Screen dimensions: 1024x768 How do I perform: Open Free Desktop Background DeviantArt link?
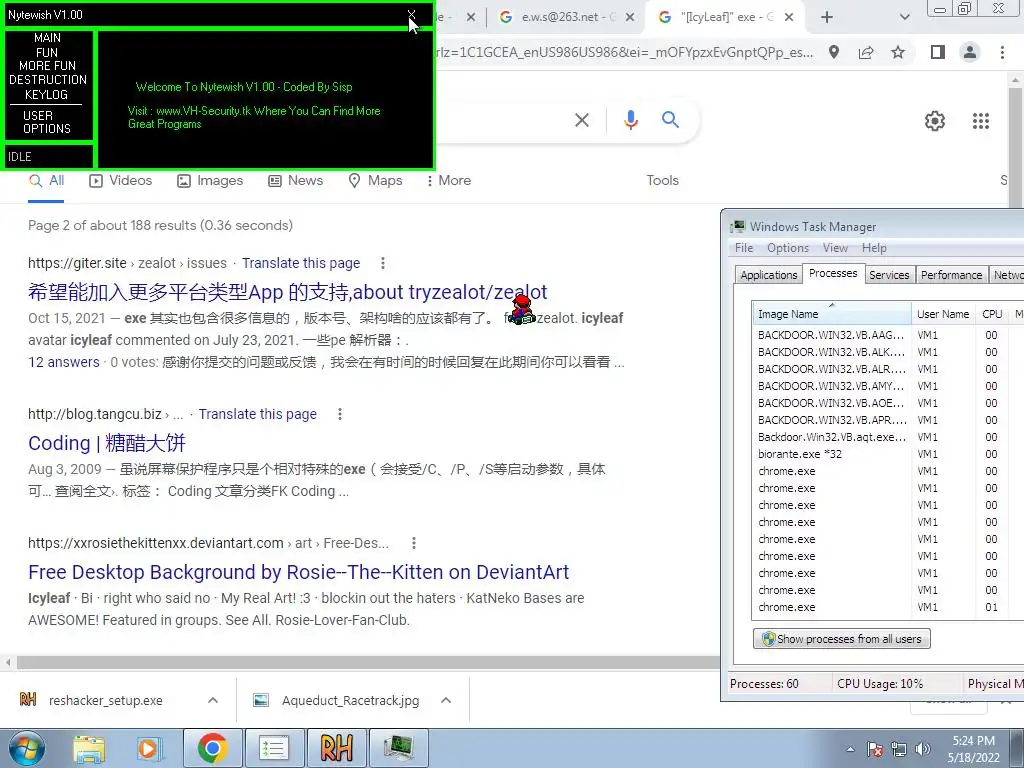(298, 572)
